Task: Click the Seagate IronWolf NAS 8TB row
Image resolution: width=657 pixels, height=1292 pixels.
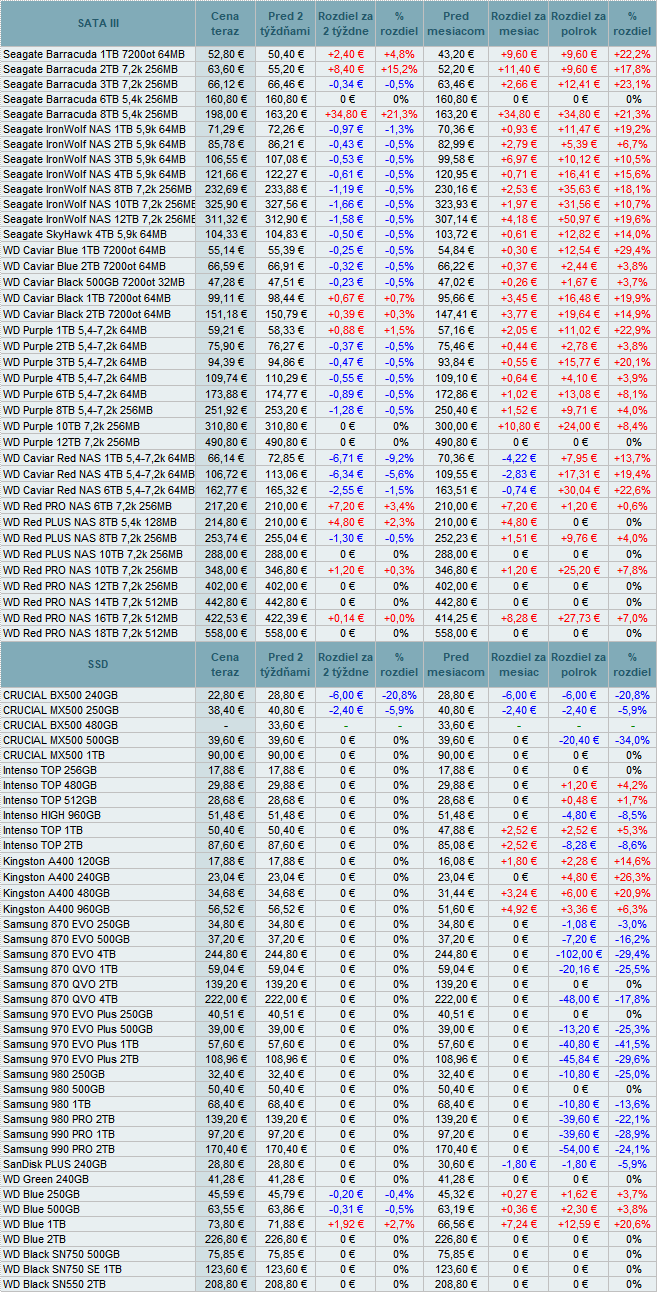Action: pyautogui.click(x=328, y=189)
